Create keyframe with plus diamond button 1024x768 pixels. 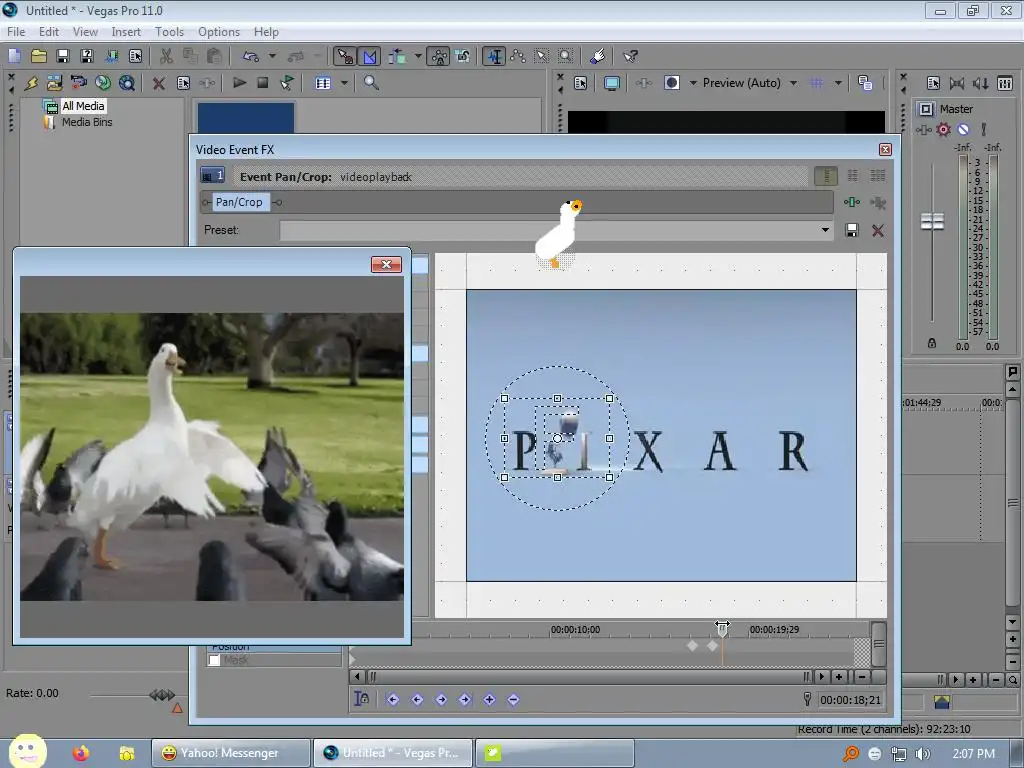pyautogui.click(x=489, y=699)
